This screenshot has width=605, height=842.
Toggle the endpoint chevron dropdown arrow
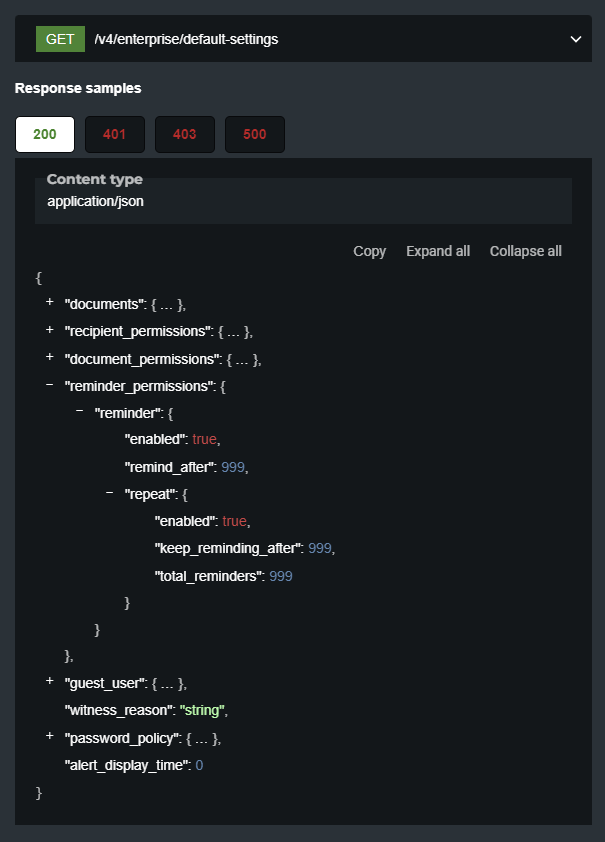(576, 39)
